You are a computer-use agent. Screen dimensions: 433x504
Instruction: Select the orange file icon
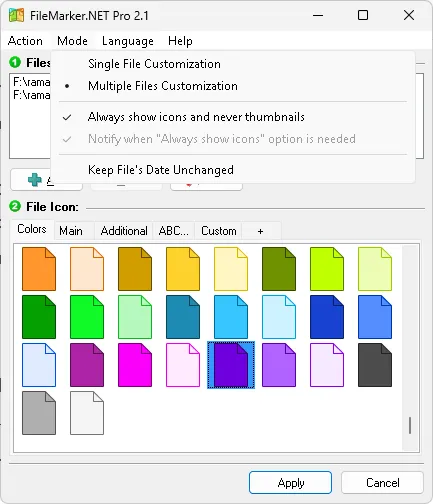pos(39,269)
